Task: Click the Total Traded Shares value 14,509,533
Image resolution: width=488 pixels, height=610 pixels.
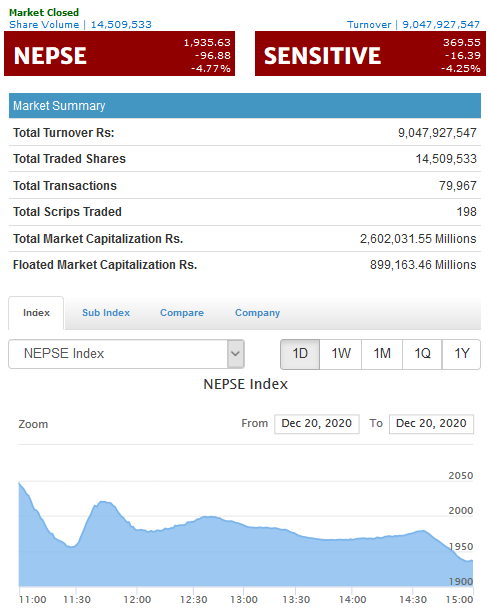Action: point(446,159)
